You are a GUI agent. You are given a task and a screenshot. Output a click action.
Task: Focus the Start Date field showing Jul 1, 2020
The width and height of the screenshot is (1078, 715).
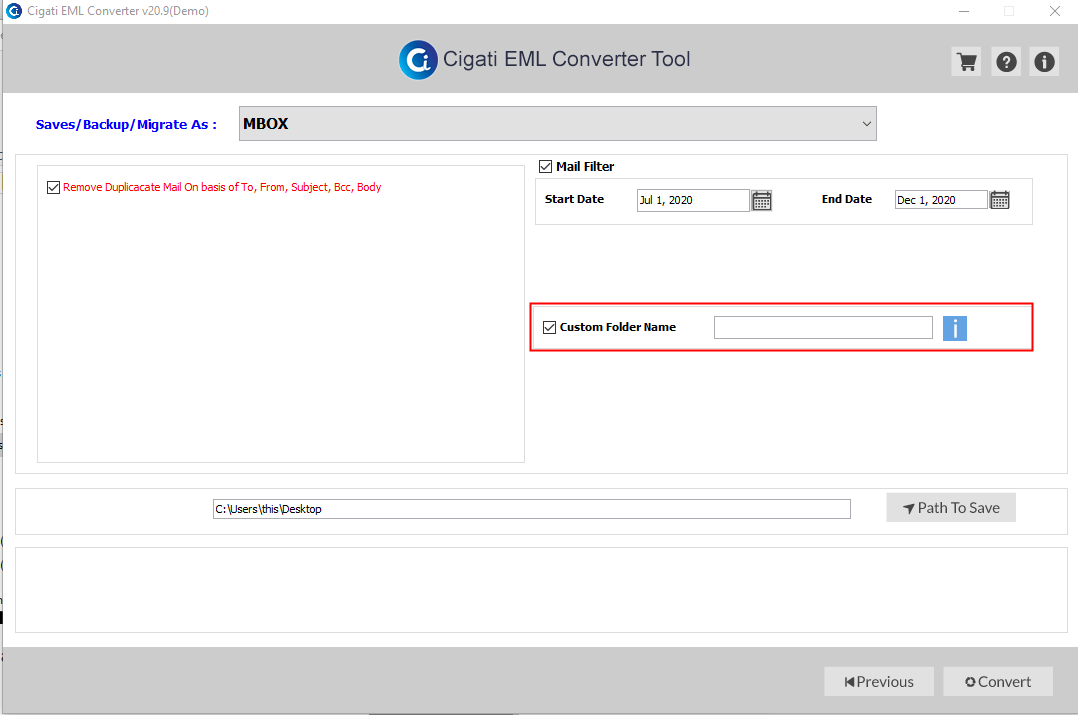(x=693, y=200)
